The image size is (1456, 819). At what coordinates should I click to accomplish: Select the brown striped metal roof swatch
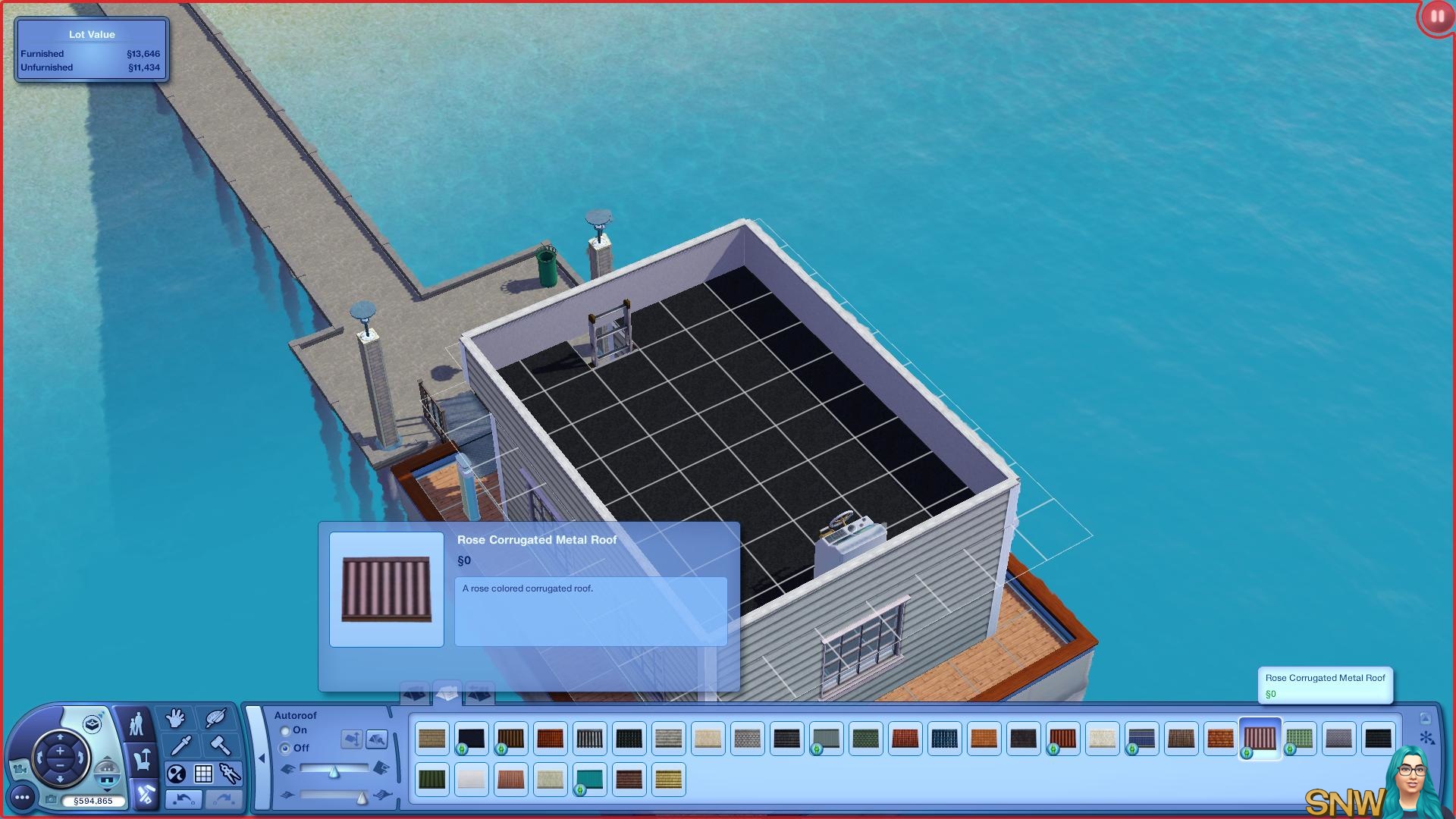510,739
